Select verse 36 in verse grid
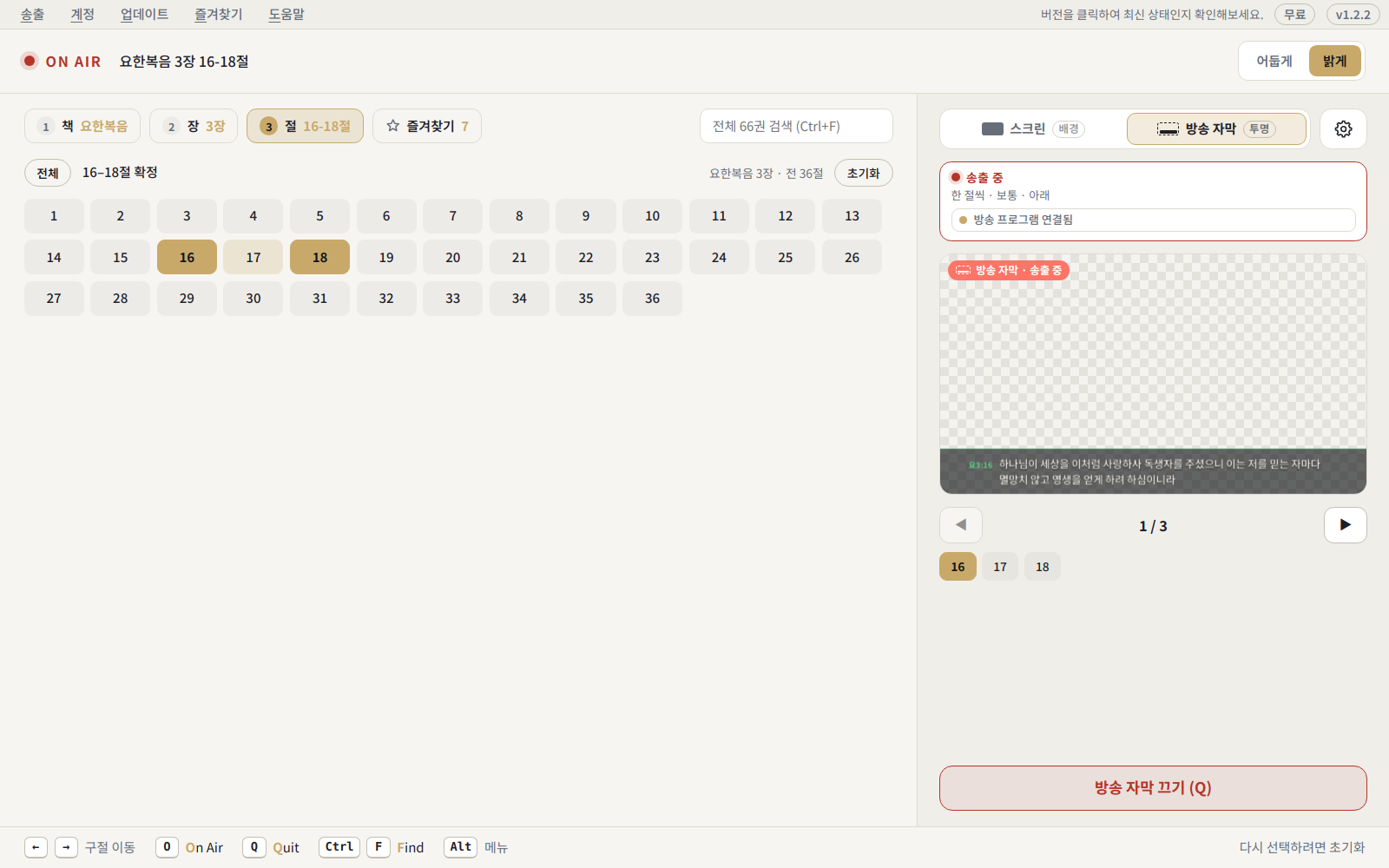Screen dimensions: 1389x868 (x=652, y=298)
